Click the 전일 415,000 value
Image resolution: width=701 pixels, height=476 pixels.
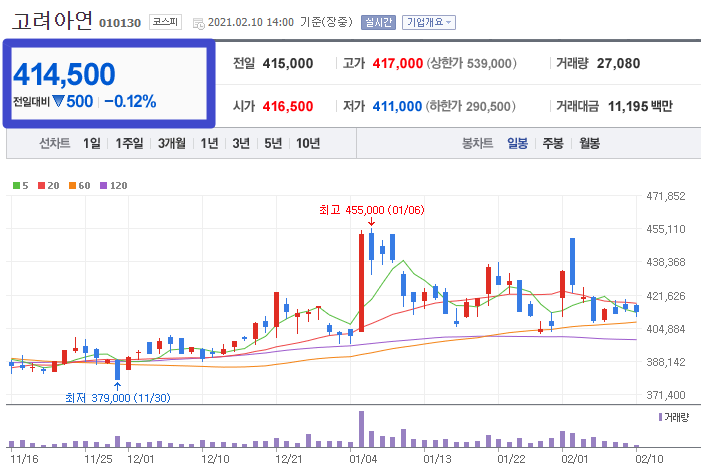[x=288, y=63]
